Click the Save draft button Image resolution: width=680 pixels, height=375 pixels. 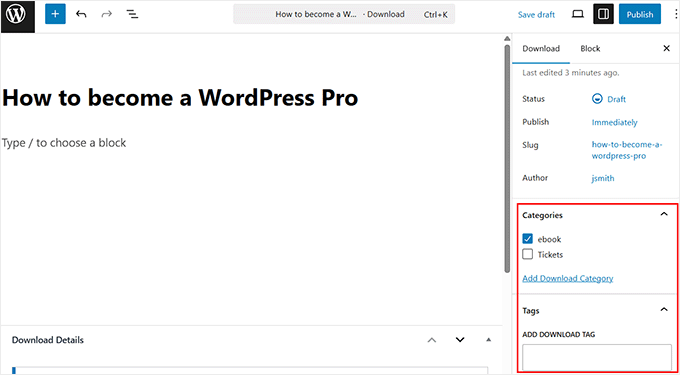[x=536, y=15]
